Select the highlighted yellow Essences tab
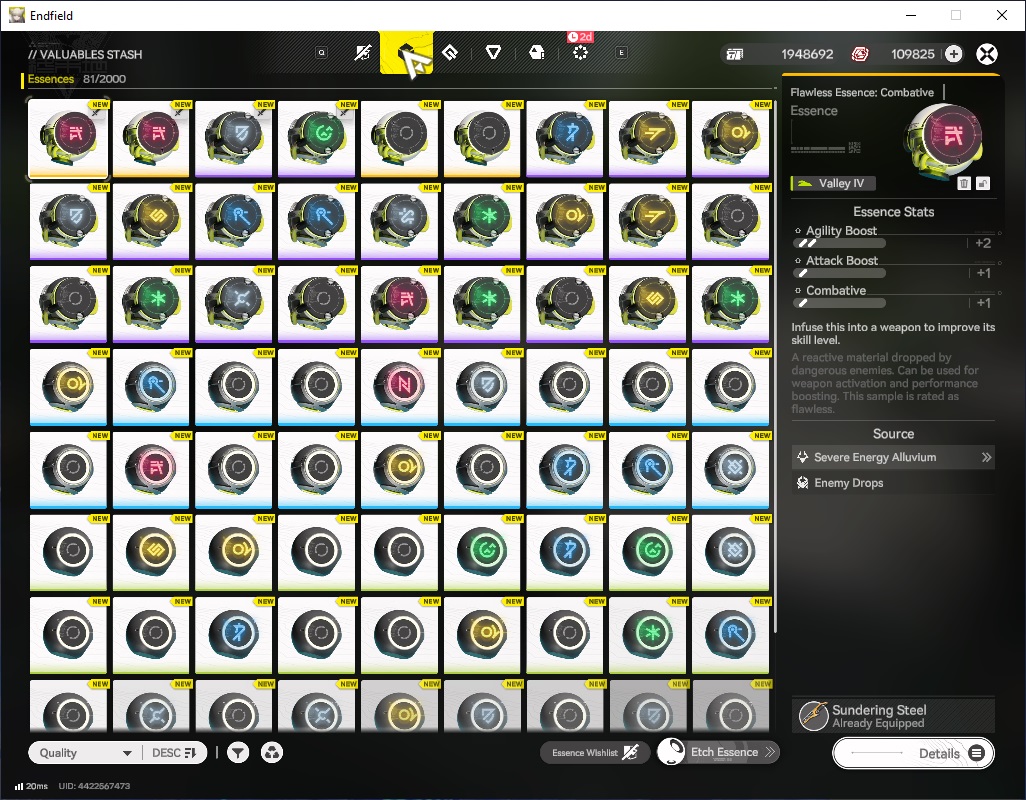The height and width of the screenshot is (800, 1026). tap(406, 52)
